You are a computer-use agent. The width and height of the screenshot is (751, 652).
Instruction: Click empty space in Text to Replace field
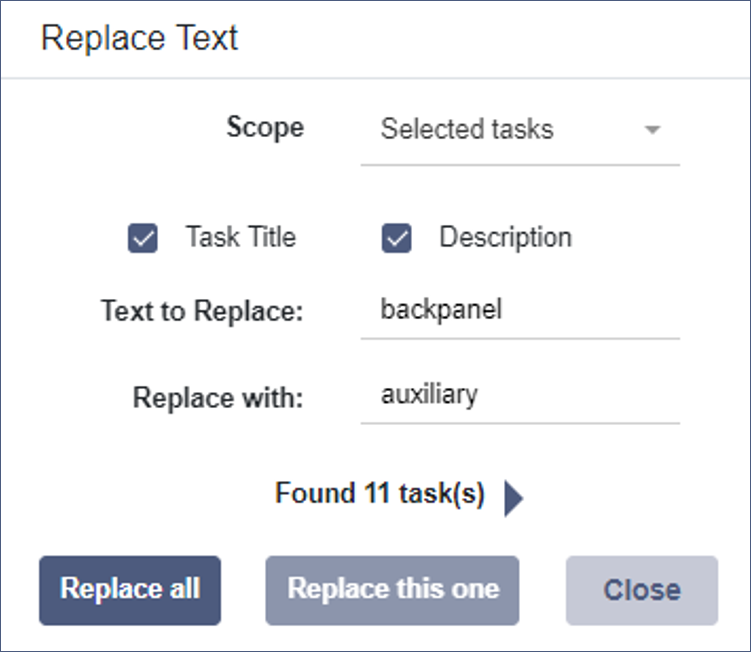pos(600,311)
